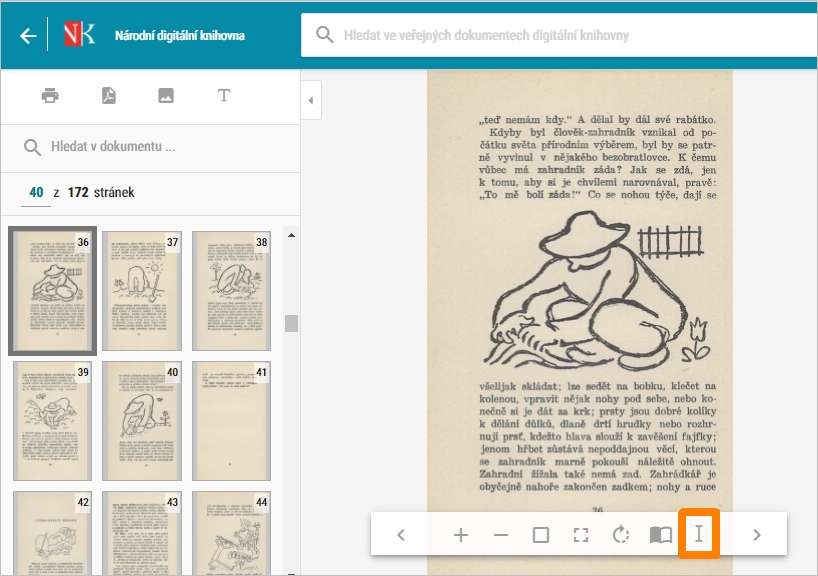The height and width of the screenshot is (576, 818).
Task: Print the document with printer icon
Action: 50,95
